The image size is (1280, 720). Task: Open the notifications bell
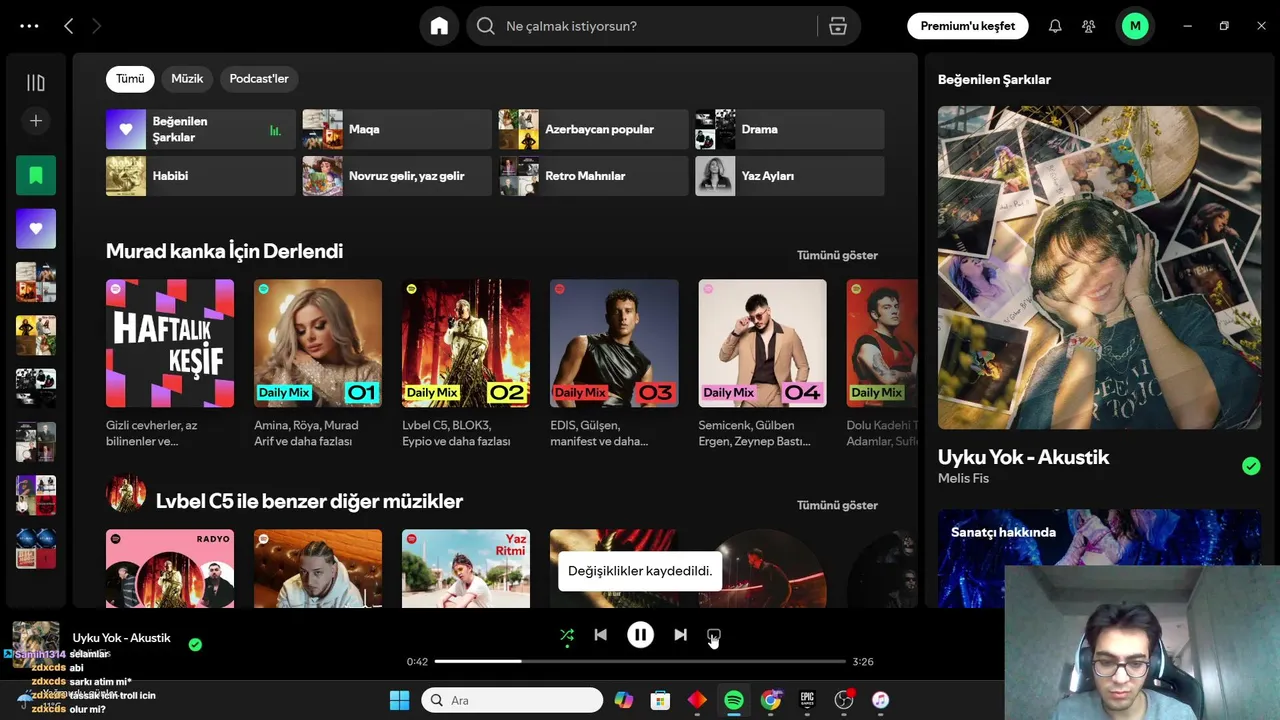click(1055, 26)
